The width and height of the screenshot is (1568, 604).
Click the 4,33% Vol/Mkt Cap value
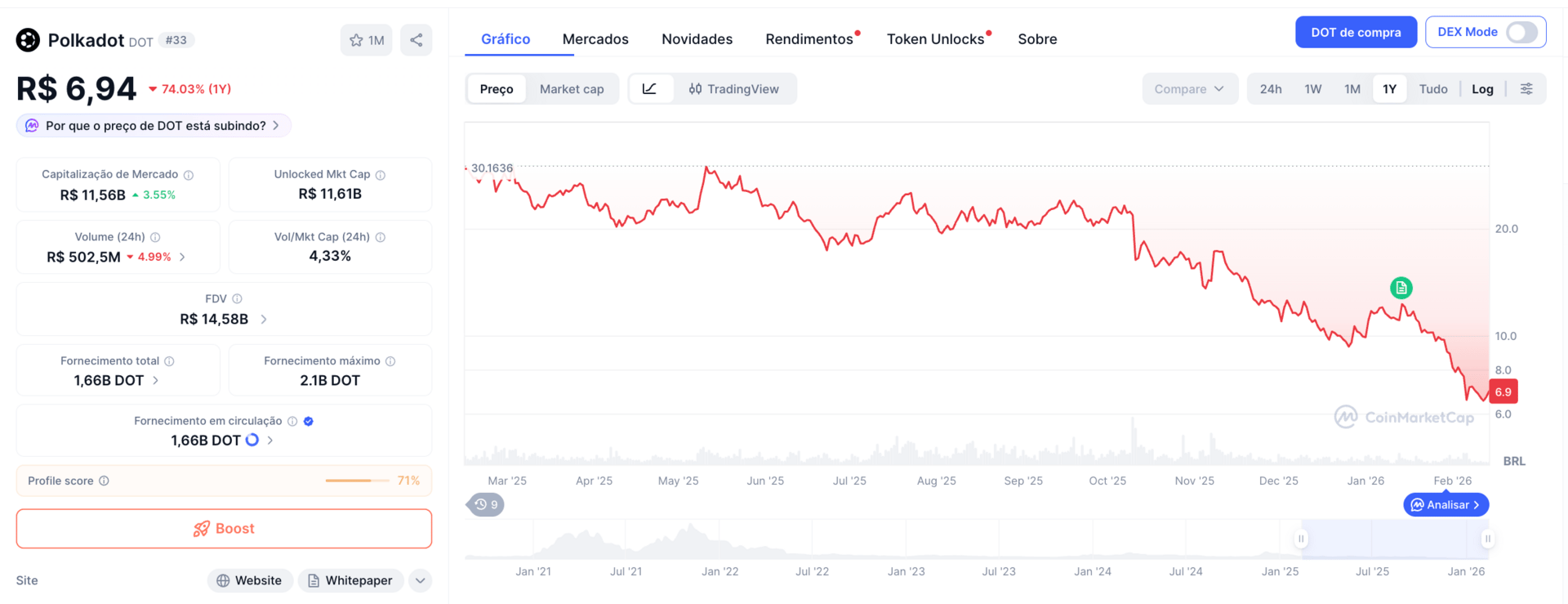click(x=330, y=257)
